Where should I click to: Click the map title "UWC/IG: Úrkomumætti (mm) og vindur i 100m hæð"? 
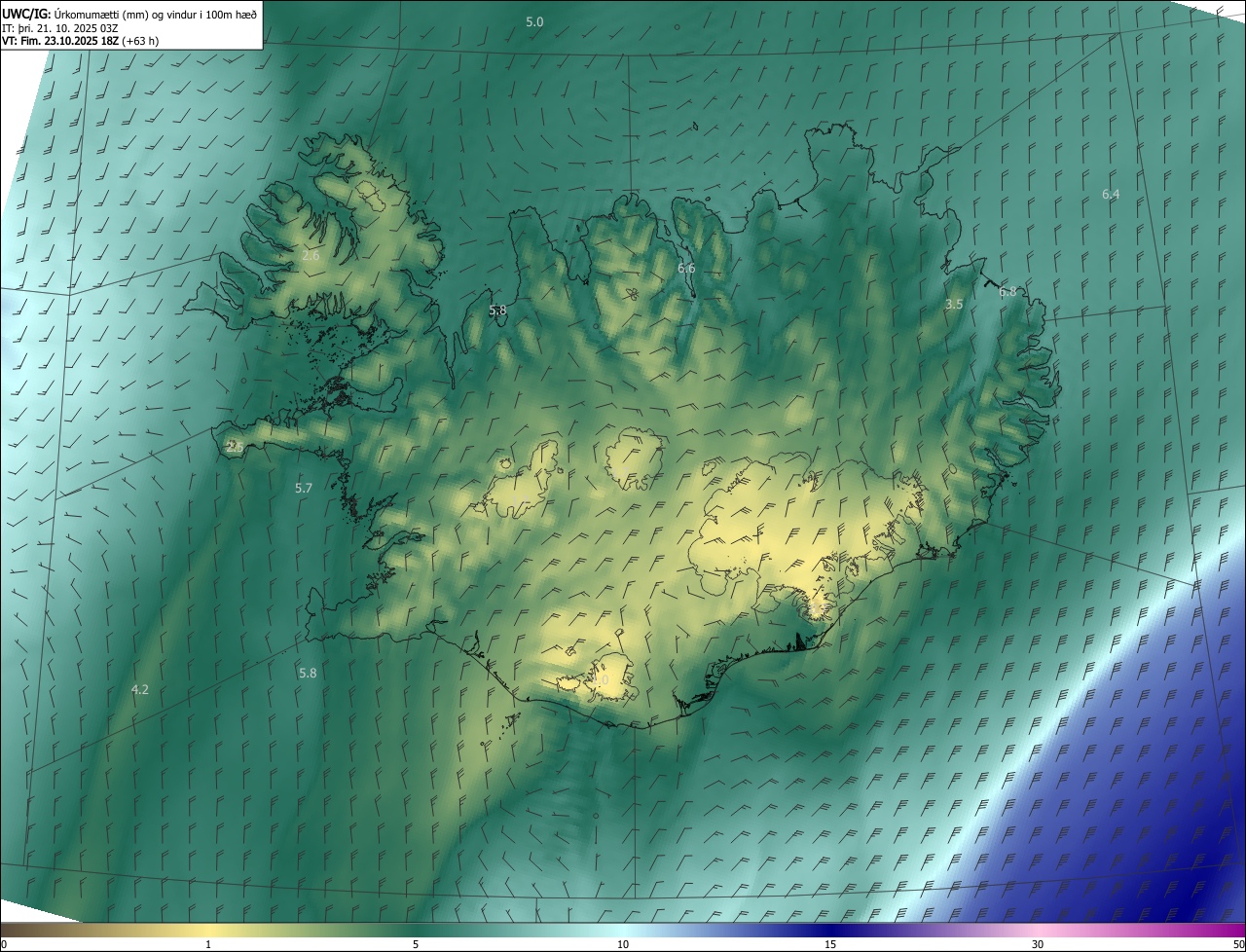(129, 13)
